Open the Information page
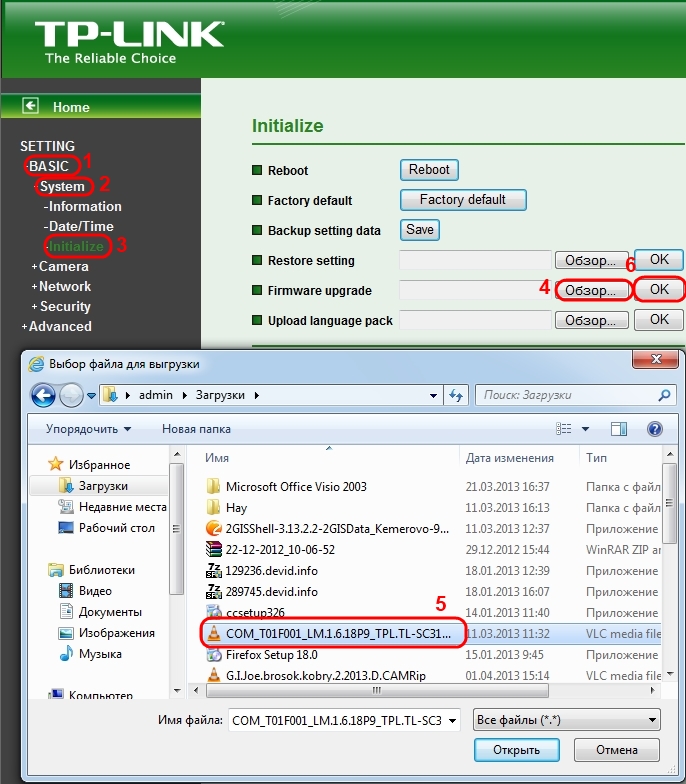Viewport: 686px width, 784px height. tap(83, 206)
